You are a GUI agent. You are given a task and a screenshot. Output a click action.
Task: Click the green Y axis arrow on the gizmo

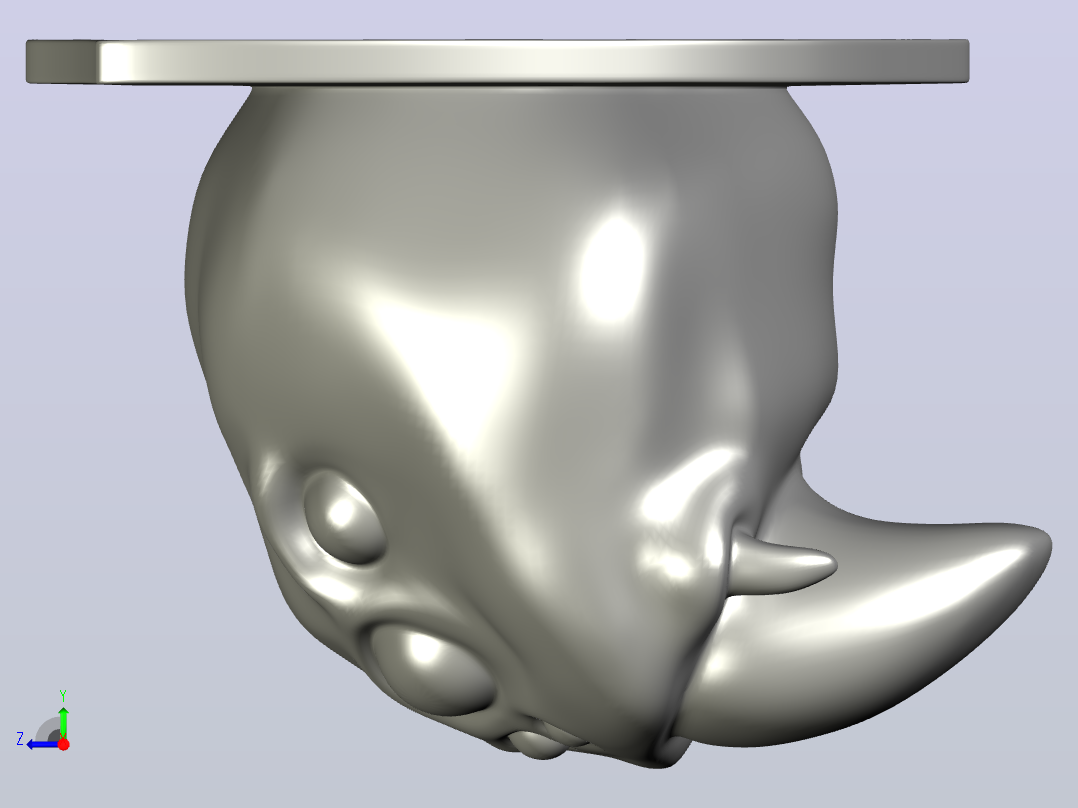[x=63, y=722]
